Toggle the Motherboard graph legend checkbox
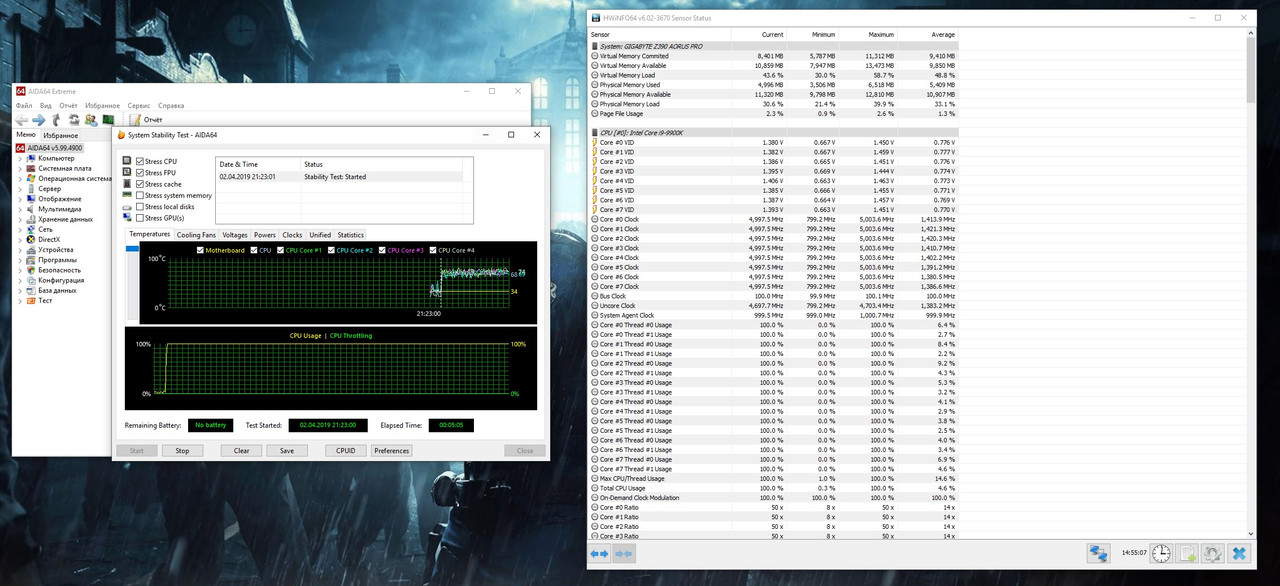This screenshot has width=1280, height=586. 200,250
